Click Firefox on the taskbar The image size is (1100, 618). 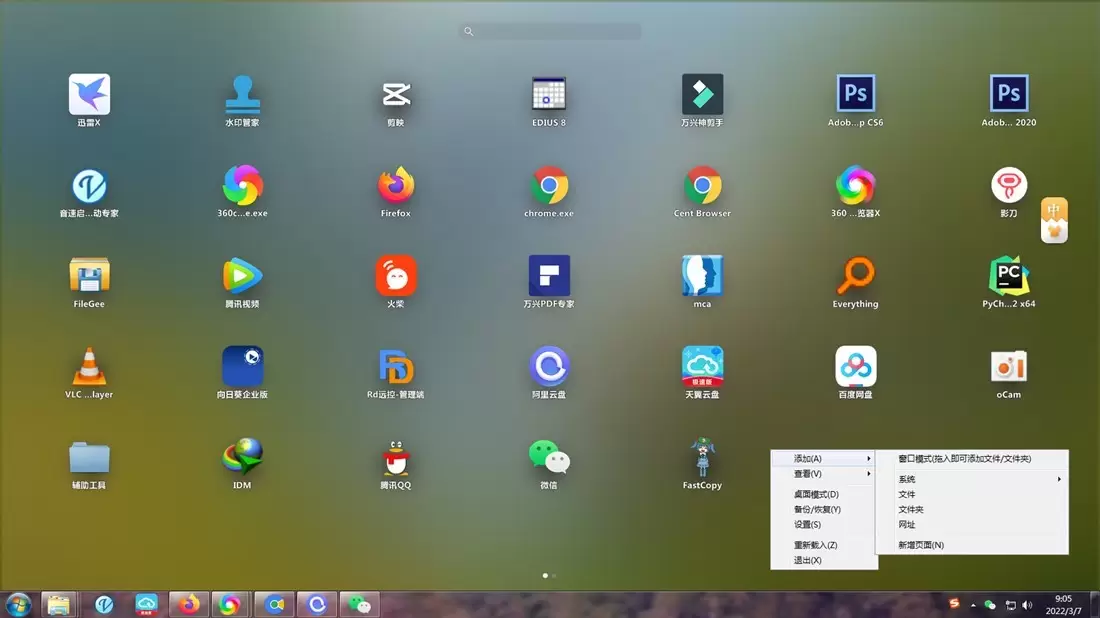point(188,605)
